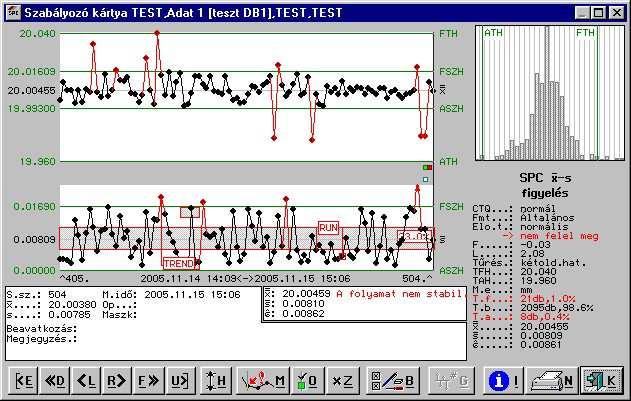This screenshot has height=401, width=631.
Task: Click the 'nem felel meg' red status text
Action: coord(559,236)
